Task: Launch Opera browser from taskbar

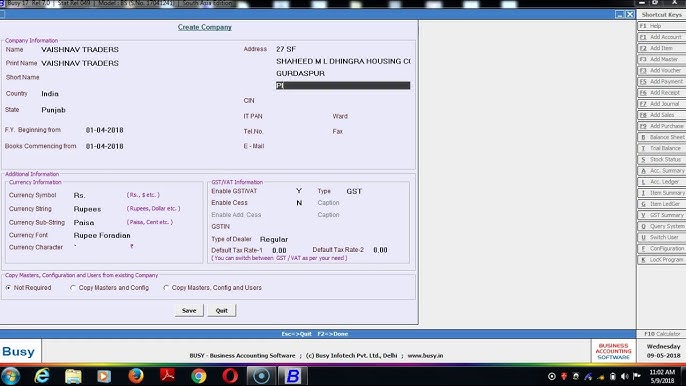Action: pos(230,376)
